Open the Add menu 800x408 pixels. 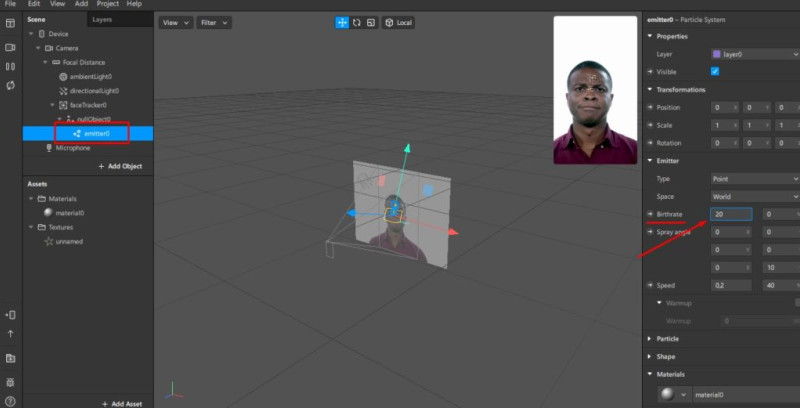[82, 4]
